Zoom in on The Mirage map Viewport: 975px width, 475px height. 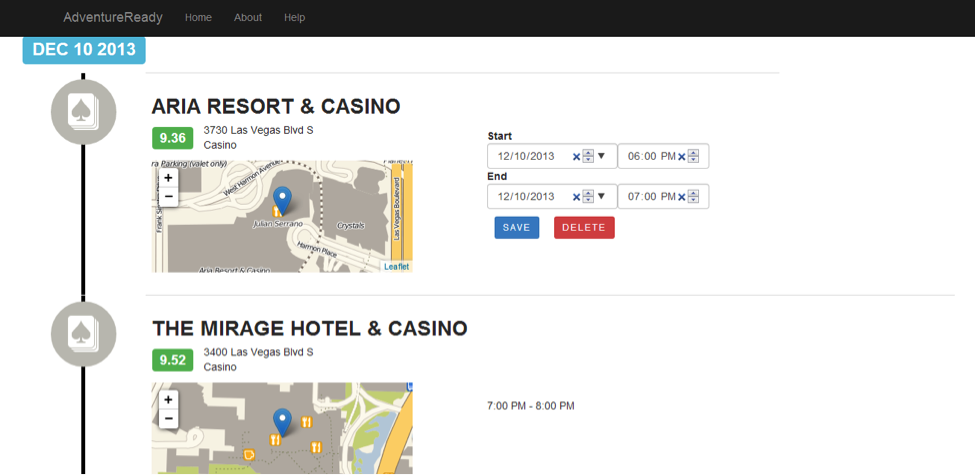pos(169,400)
